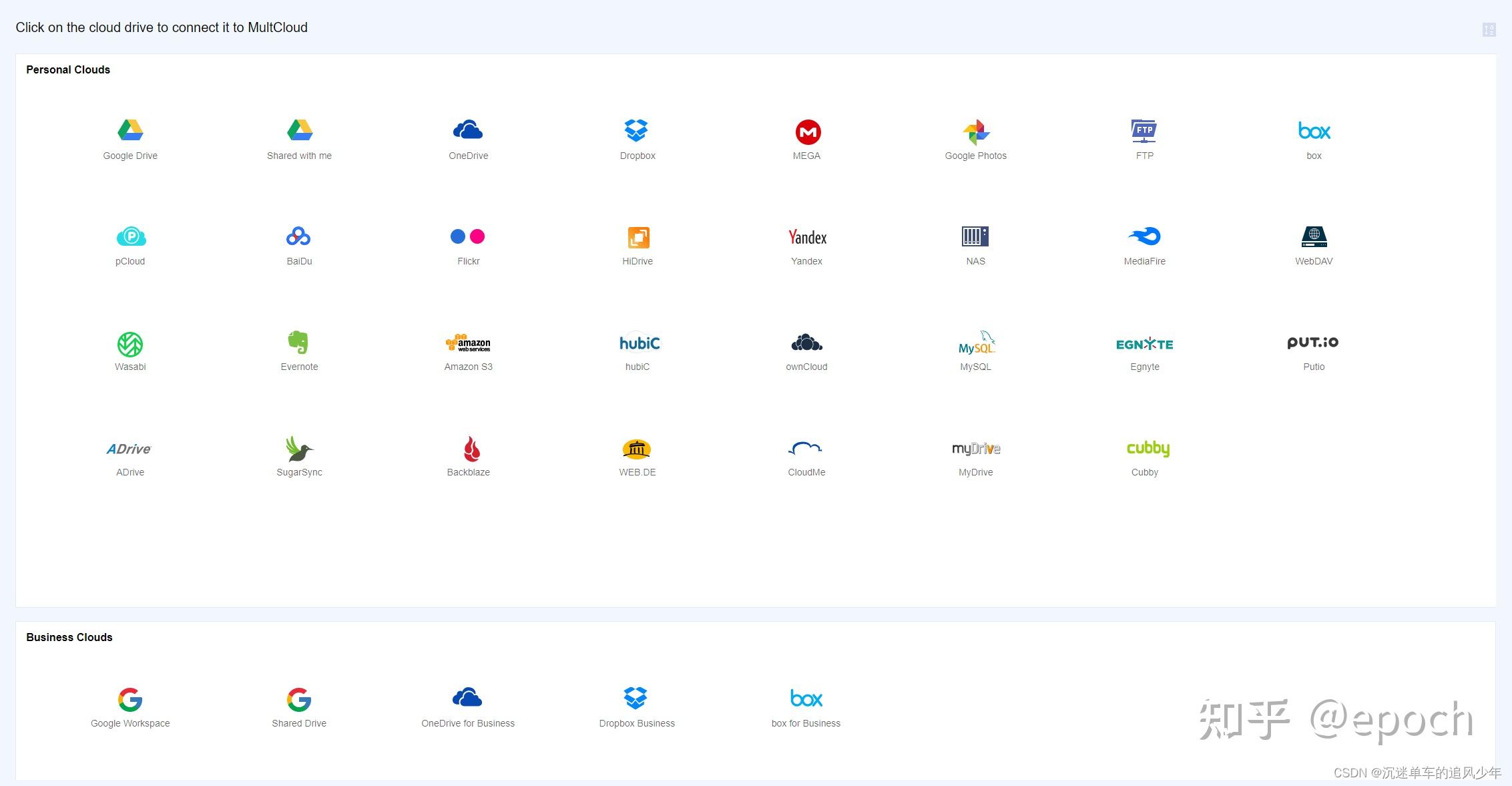Image resolution: width=1512 pixels, height=786 pixels.
Task: Choose the Dropbox personal cloud
Action: click(x=637, y=131)
